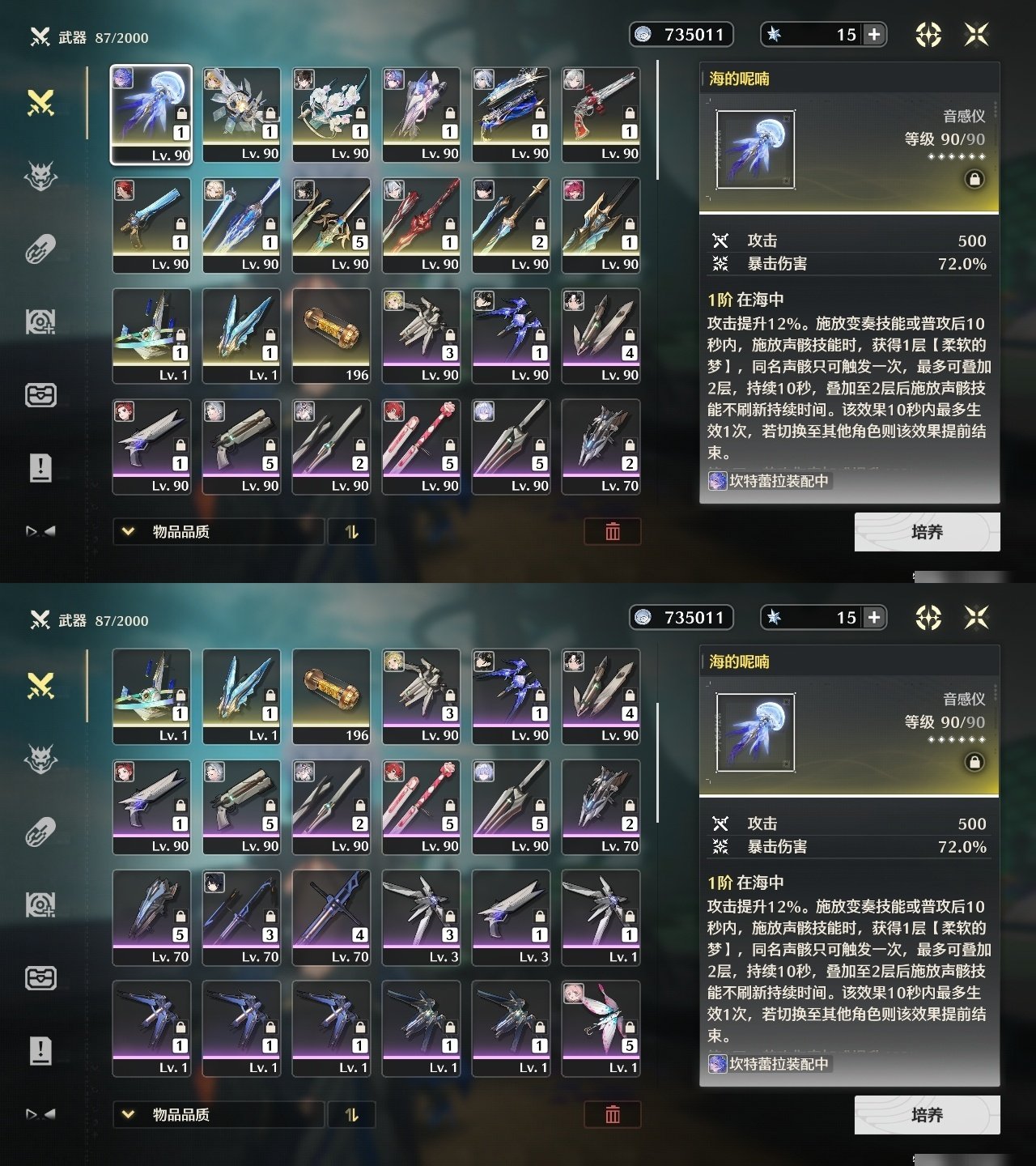Viewport: 1036px width, 1166px height.
Task: Click the lower inventory grid scrollbar
Action: [x=657, y=763]
